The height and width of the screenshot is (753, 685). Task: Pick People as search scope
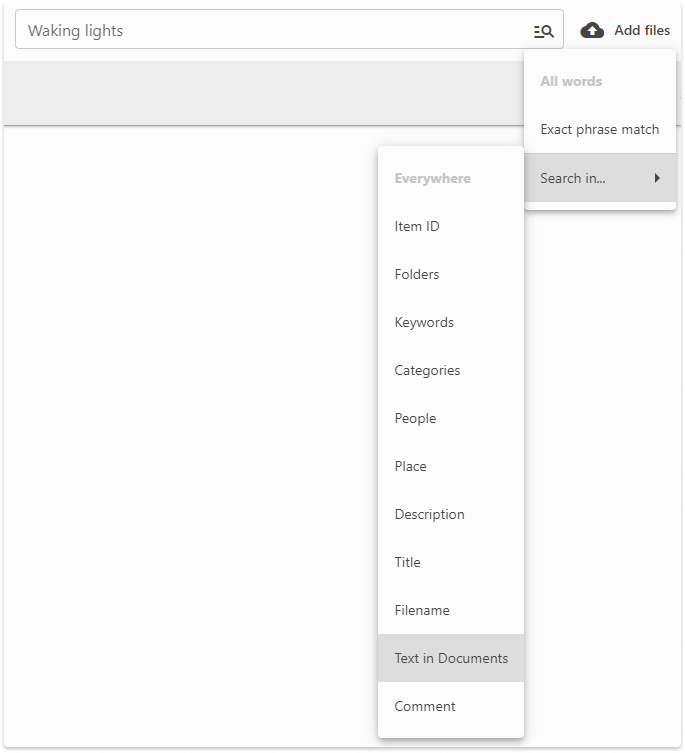(415, 418)
